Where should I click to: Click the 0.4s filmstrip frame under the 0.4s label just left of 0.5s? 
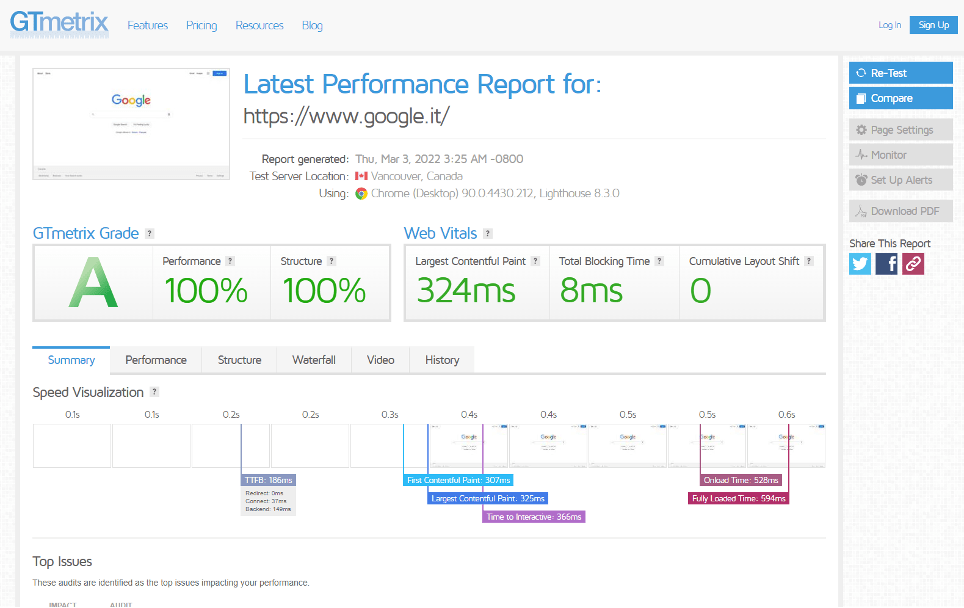[x=548, y=446]
